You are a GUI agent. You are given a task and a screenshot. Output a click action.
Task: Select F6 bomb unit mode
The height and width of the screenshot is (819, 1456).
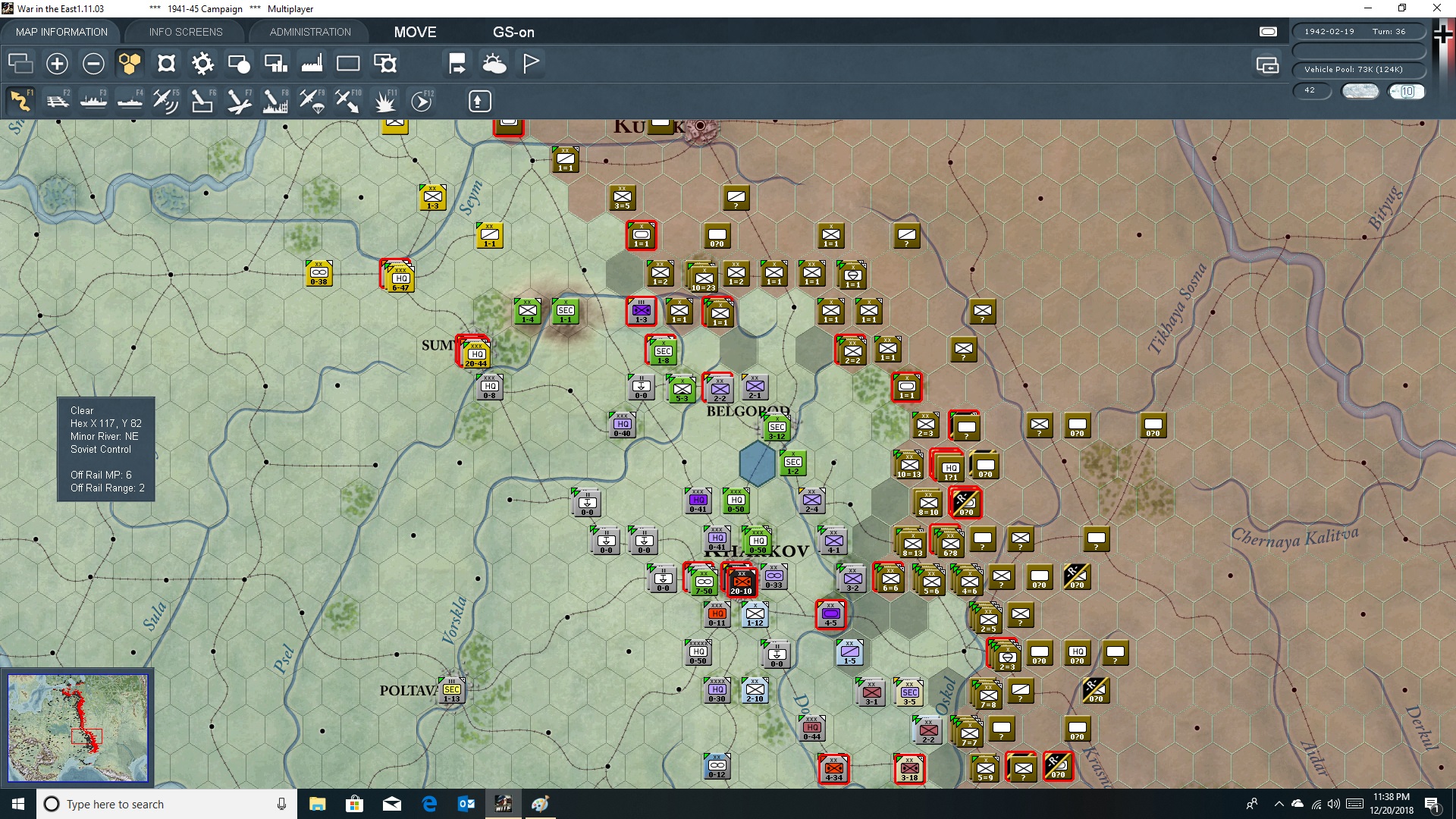[x=202, y=101]
